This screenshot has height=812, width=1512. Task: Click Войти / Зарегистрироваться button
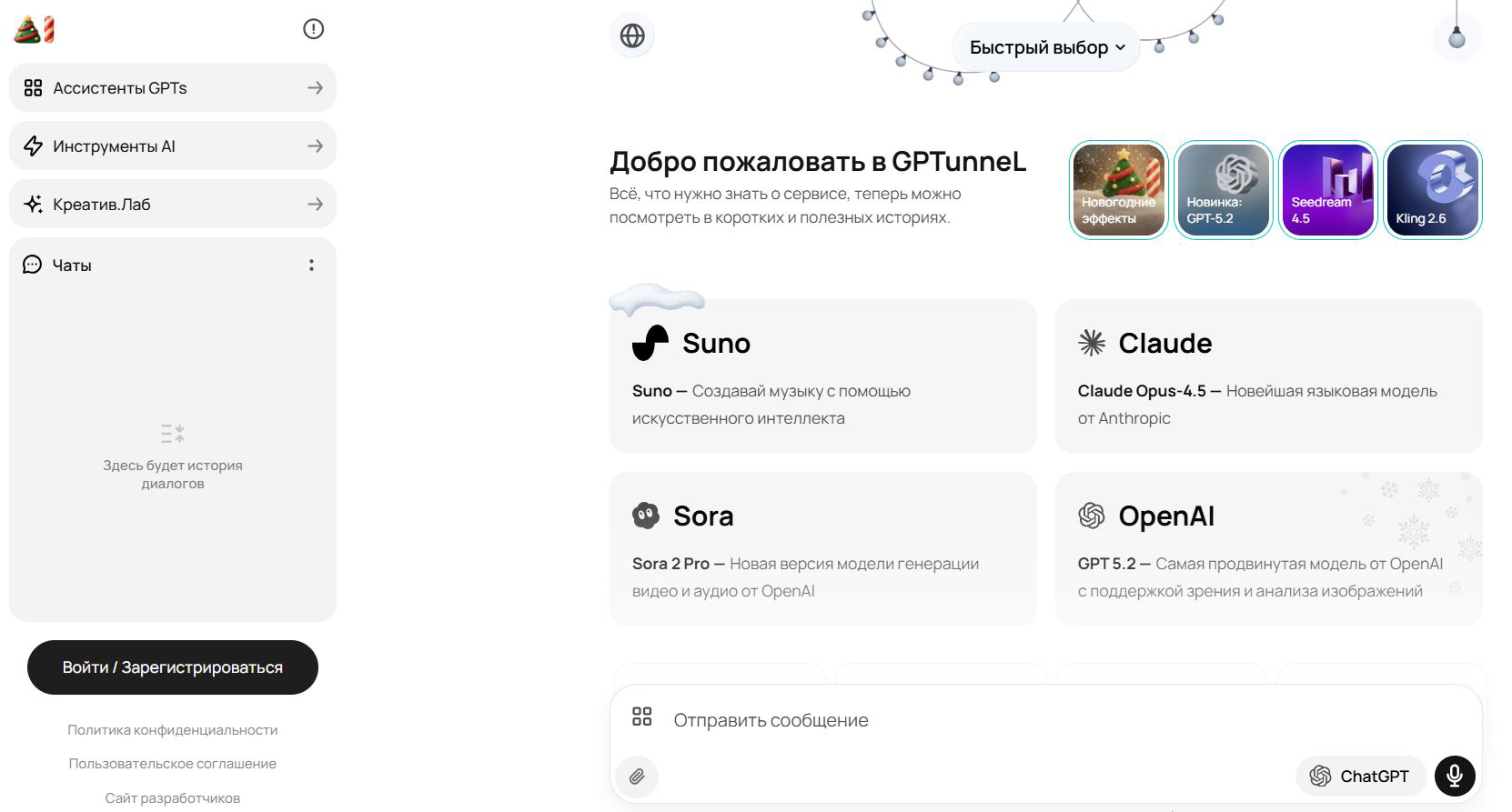[173, 667]
